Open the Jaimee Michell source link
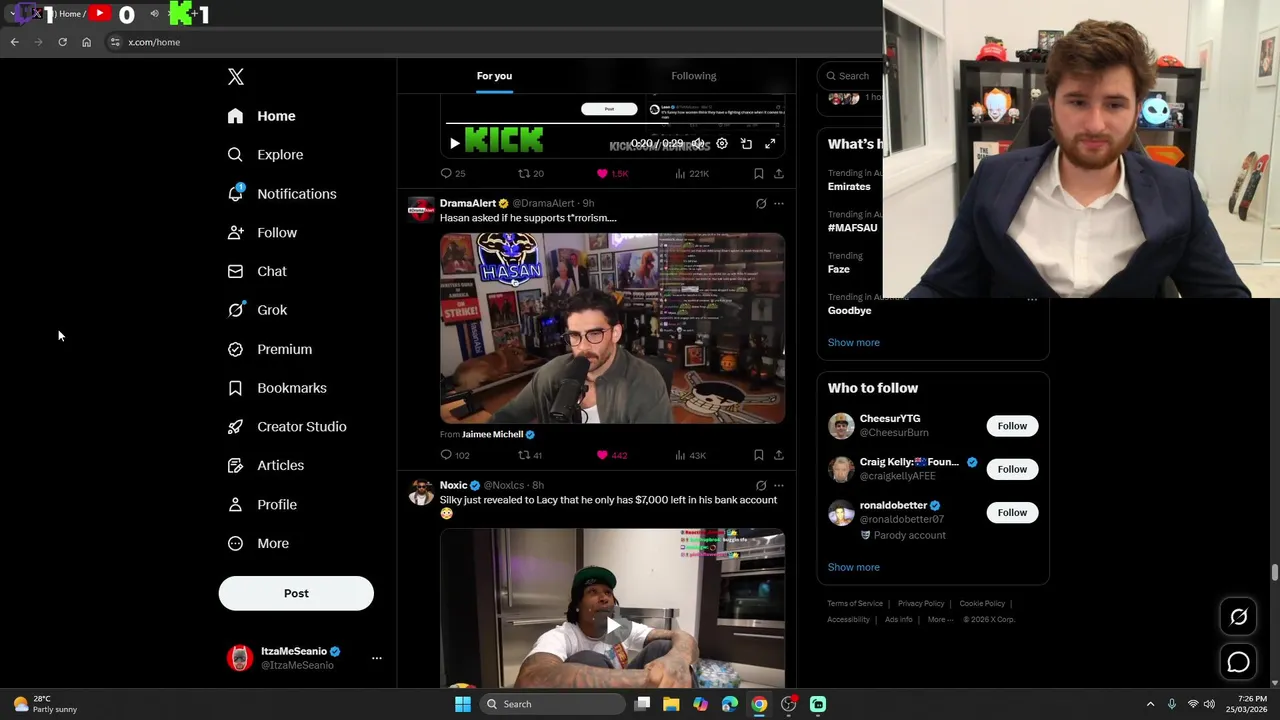The height and width of the screenshot is (720, 1280). click(493, 435)
